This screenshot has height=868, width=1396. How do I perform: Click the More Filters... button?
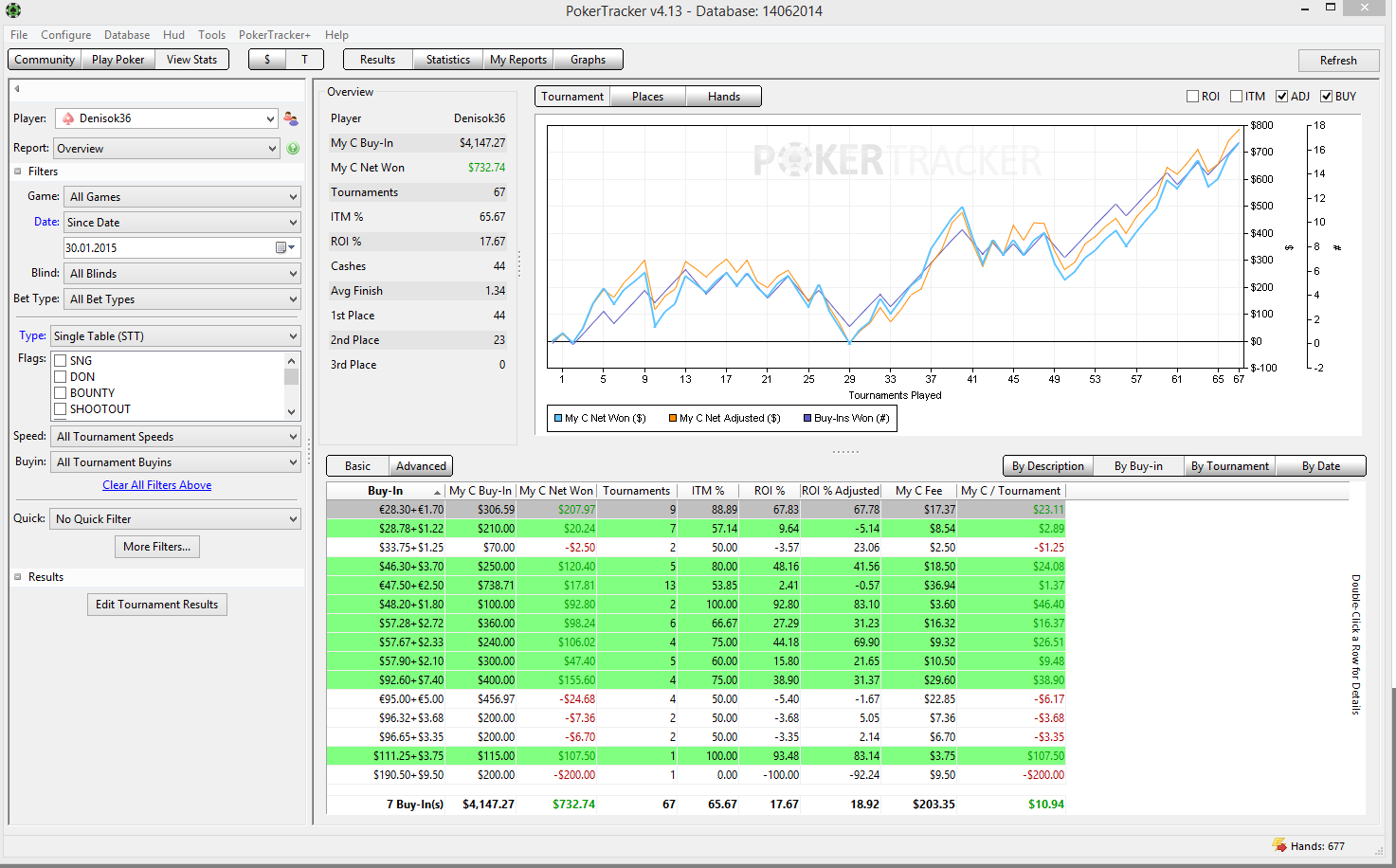pos(157,547)
